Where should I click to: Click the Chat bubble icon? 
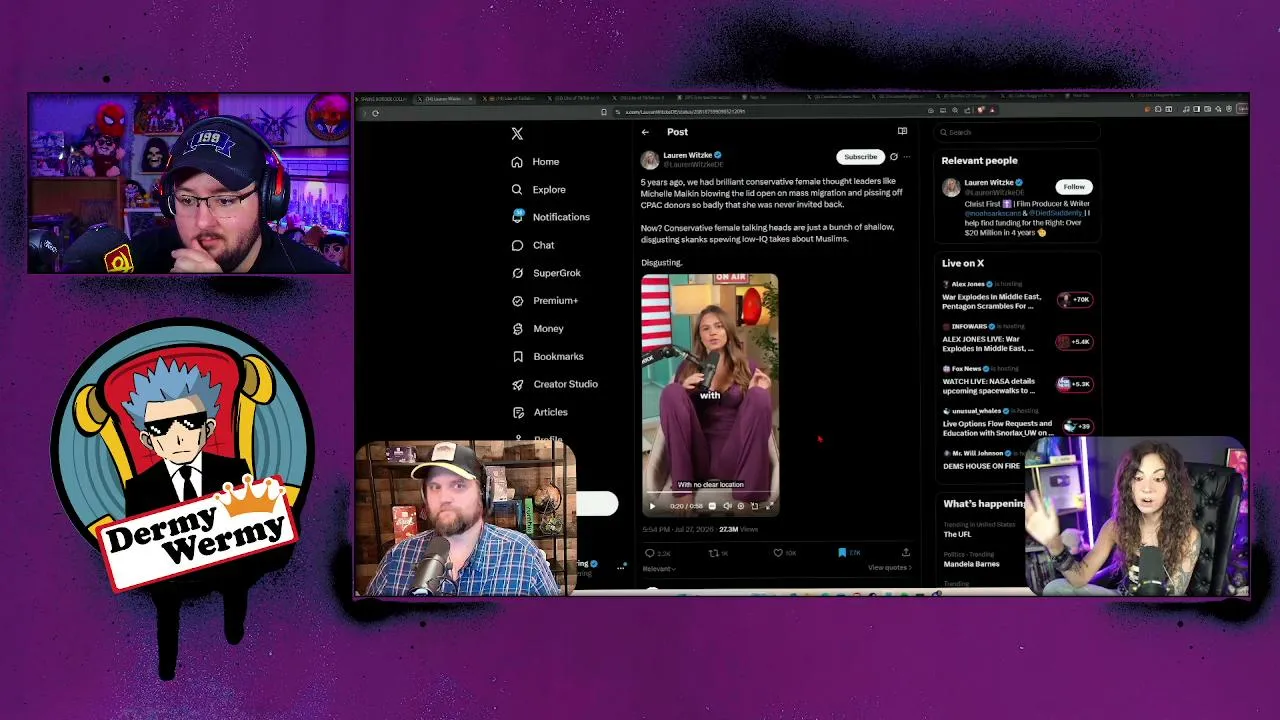click(x=517, y=245)
